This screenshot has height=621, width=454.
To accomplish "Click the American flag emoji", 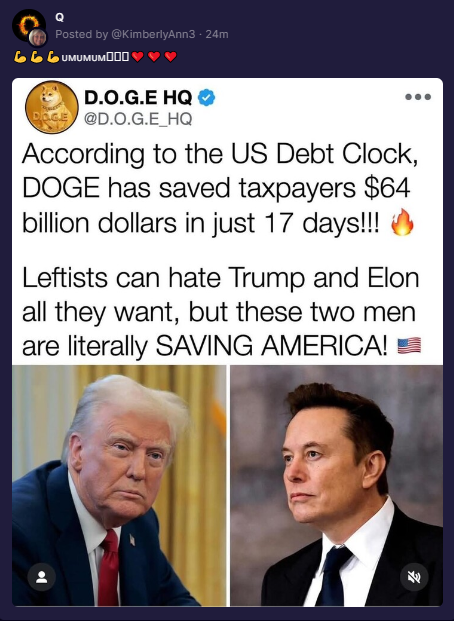I will tap(409, 345).
